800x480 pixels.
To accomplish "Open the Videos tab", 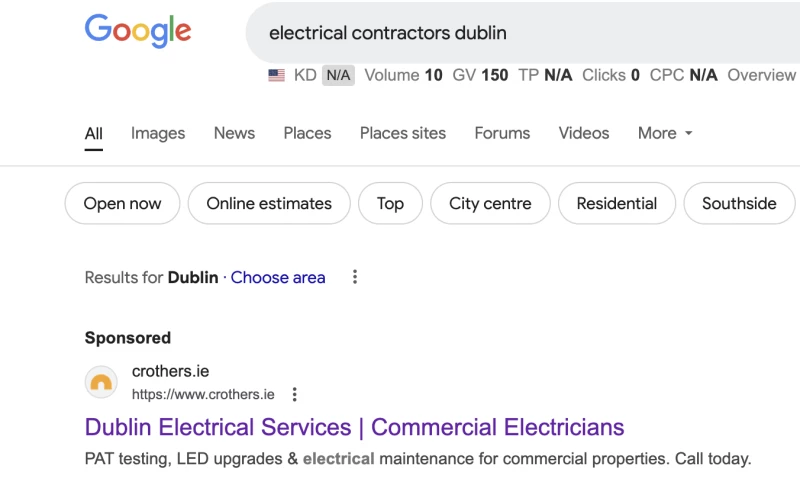I will click(584, 133).
